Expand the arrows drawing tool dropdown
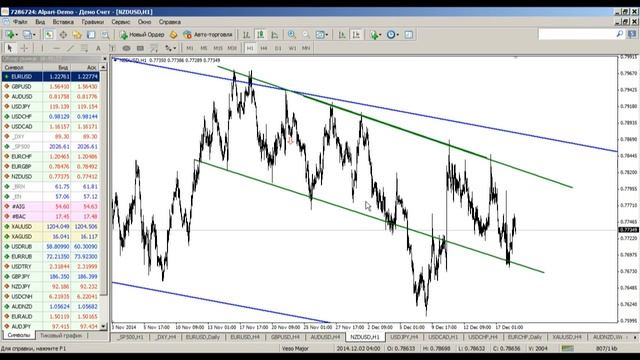 click(x=175, y=49)
